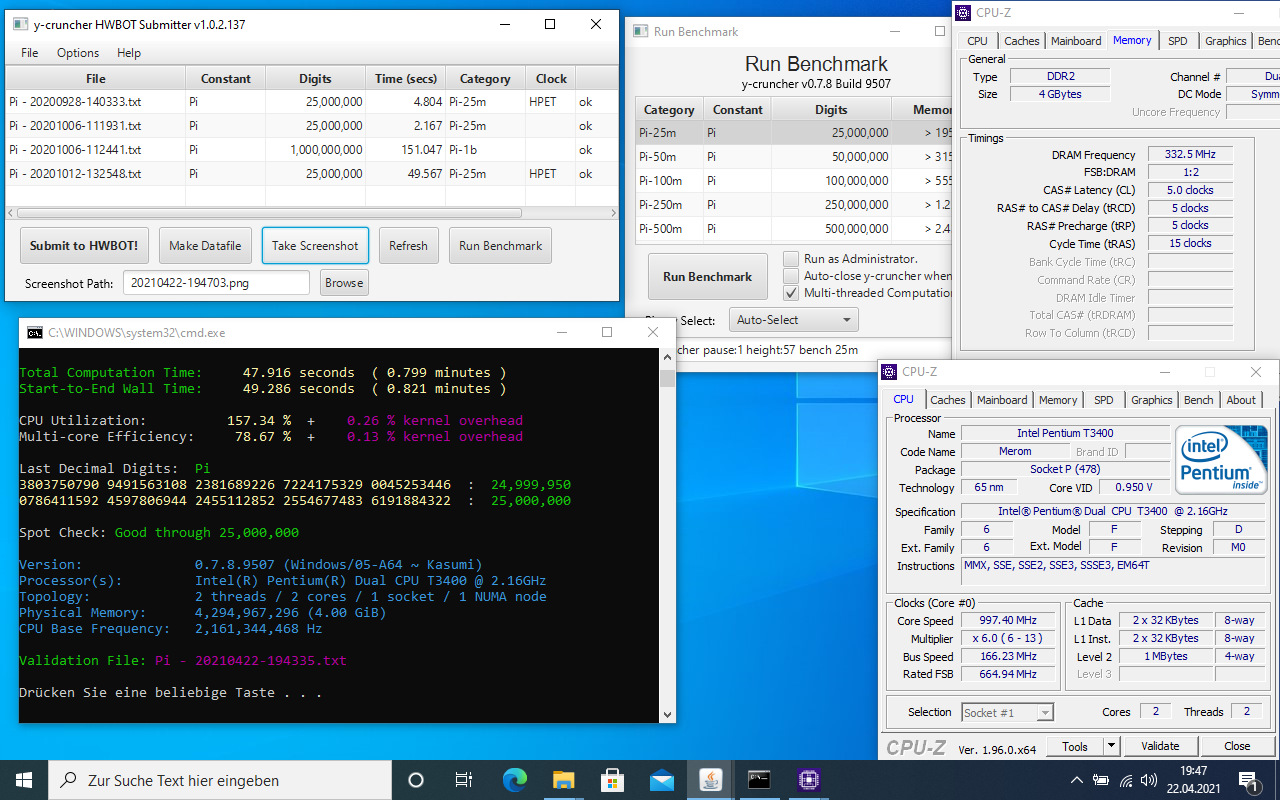Click Make Datafile button
Image resolution: width=1280 pixels, height=800 pixels.
[x=205, y=245]
